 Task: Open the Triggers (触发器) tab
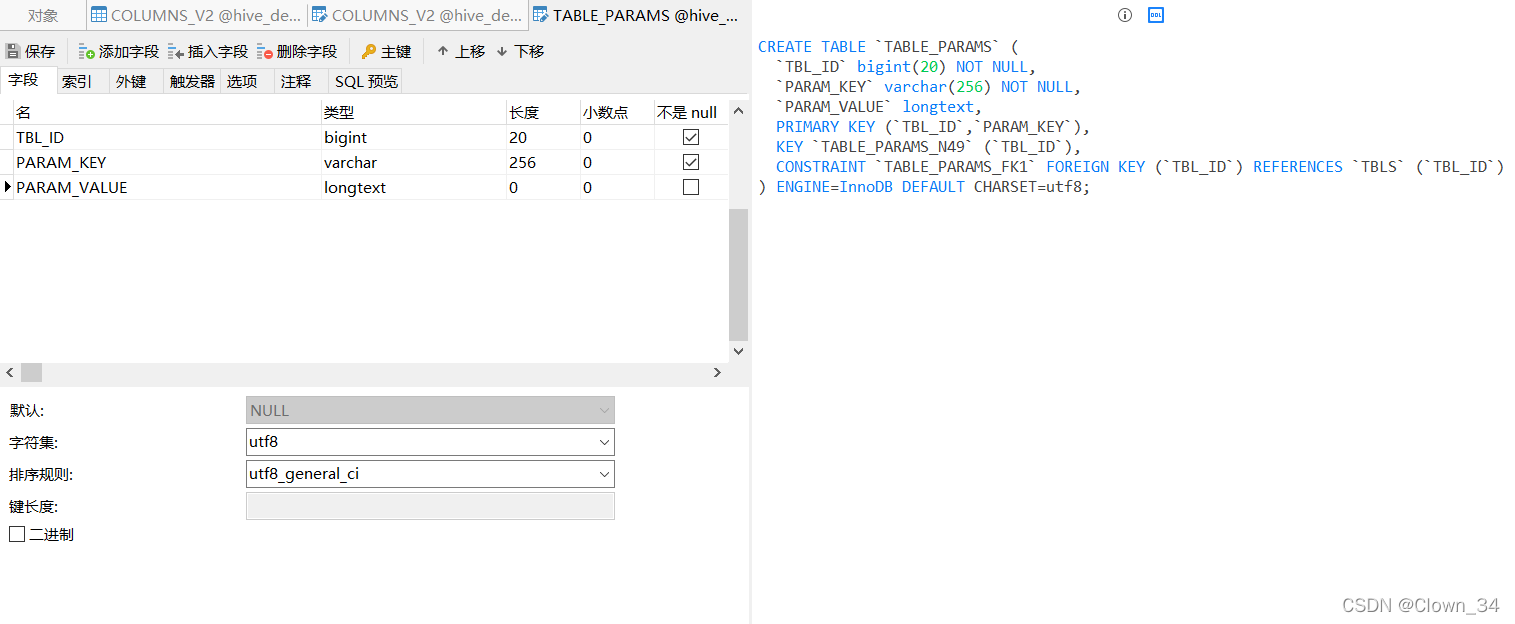(192, 81)
